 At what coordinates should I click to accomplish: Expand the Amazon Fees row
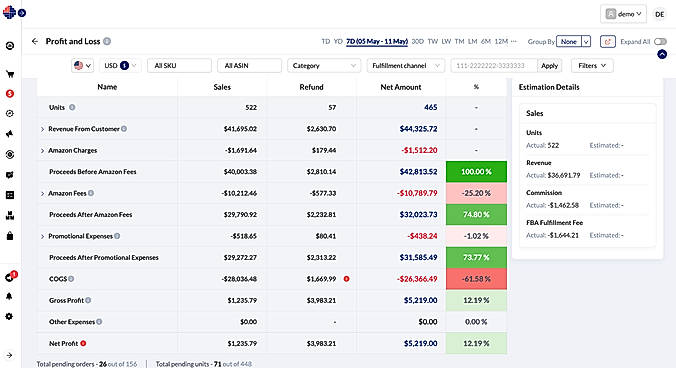pos(42,193)
